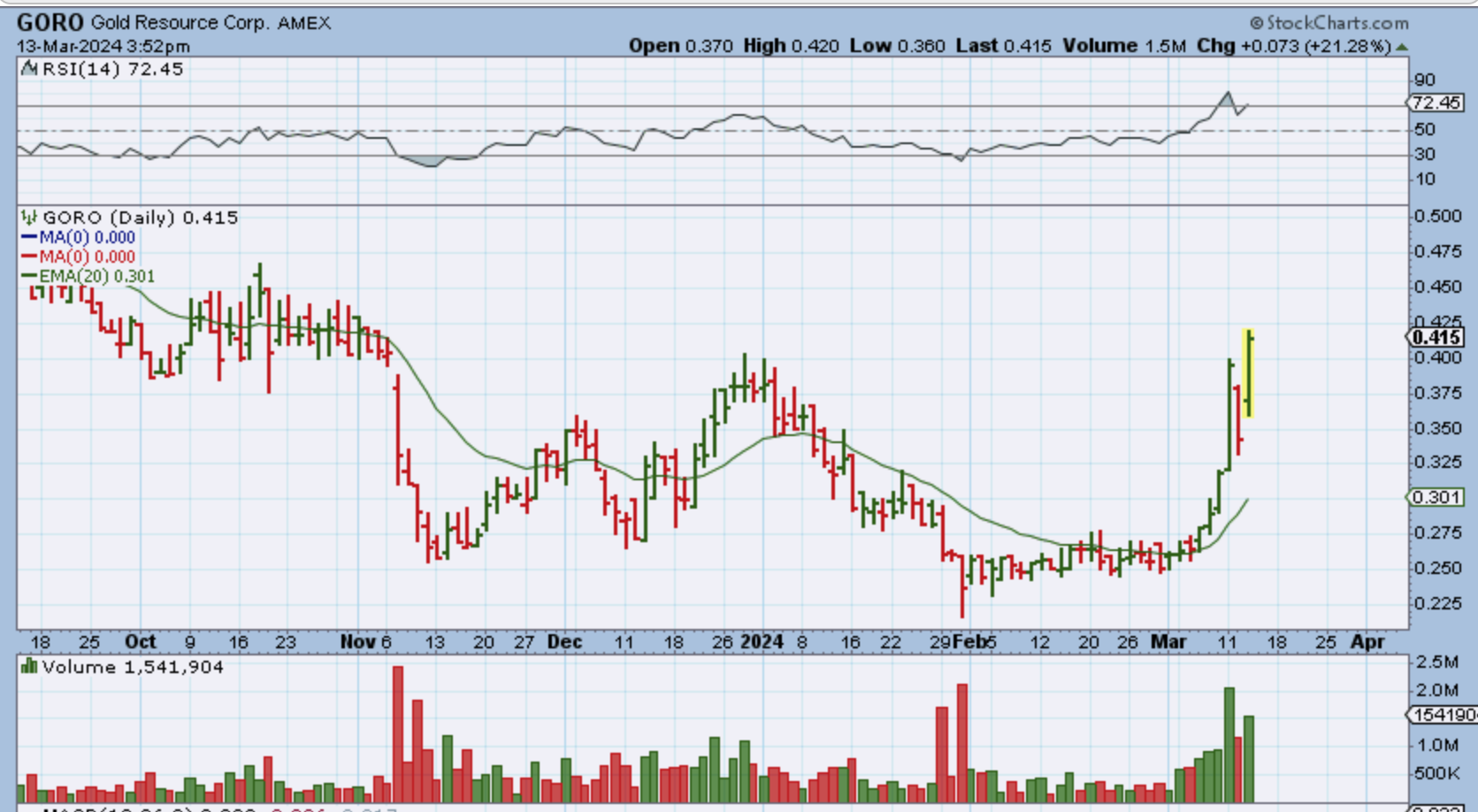Click the 0.325 price axis label
1478x812 pixels.
[1437, 462]
